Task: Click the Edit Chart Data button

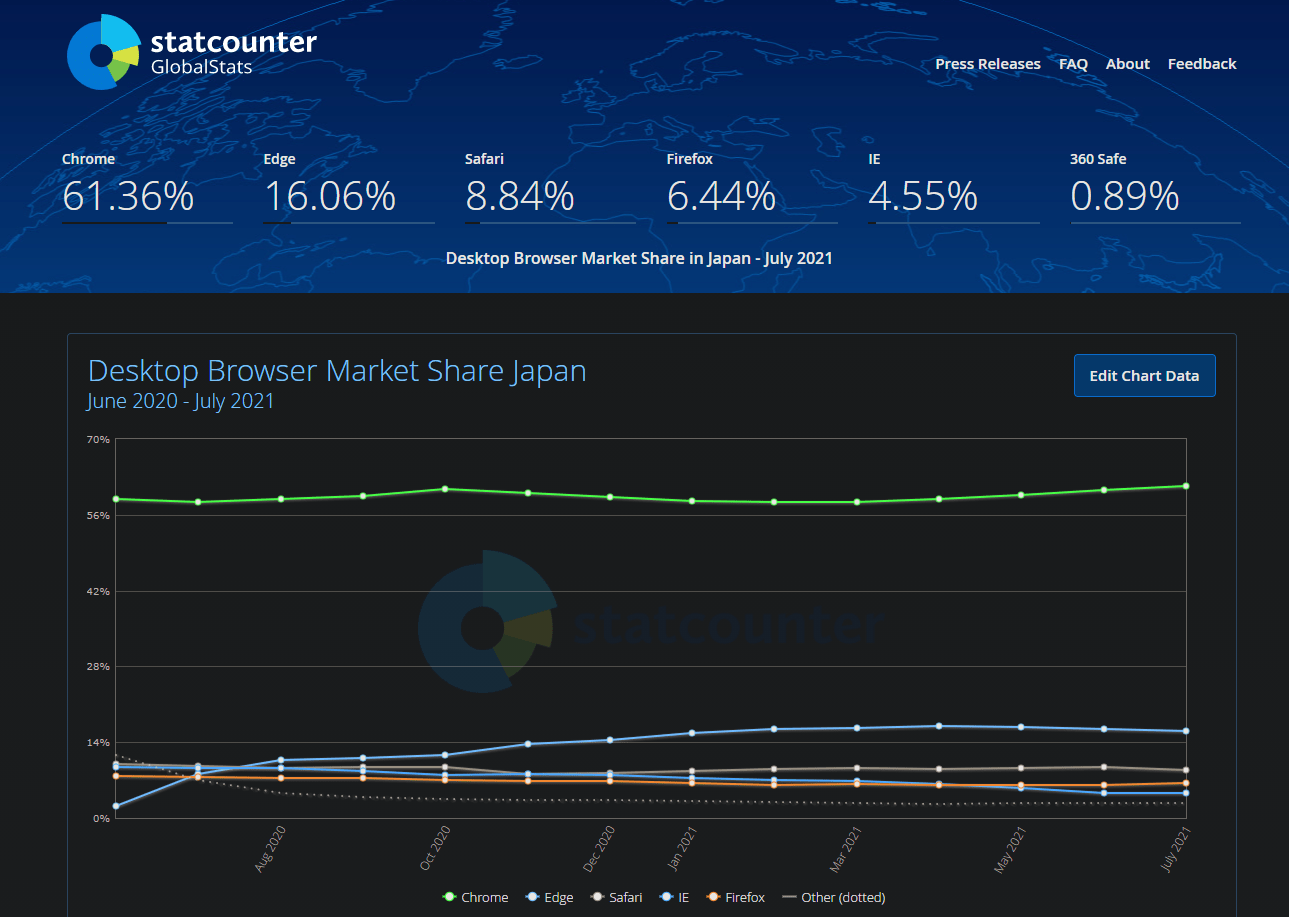Action: 1144,376
